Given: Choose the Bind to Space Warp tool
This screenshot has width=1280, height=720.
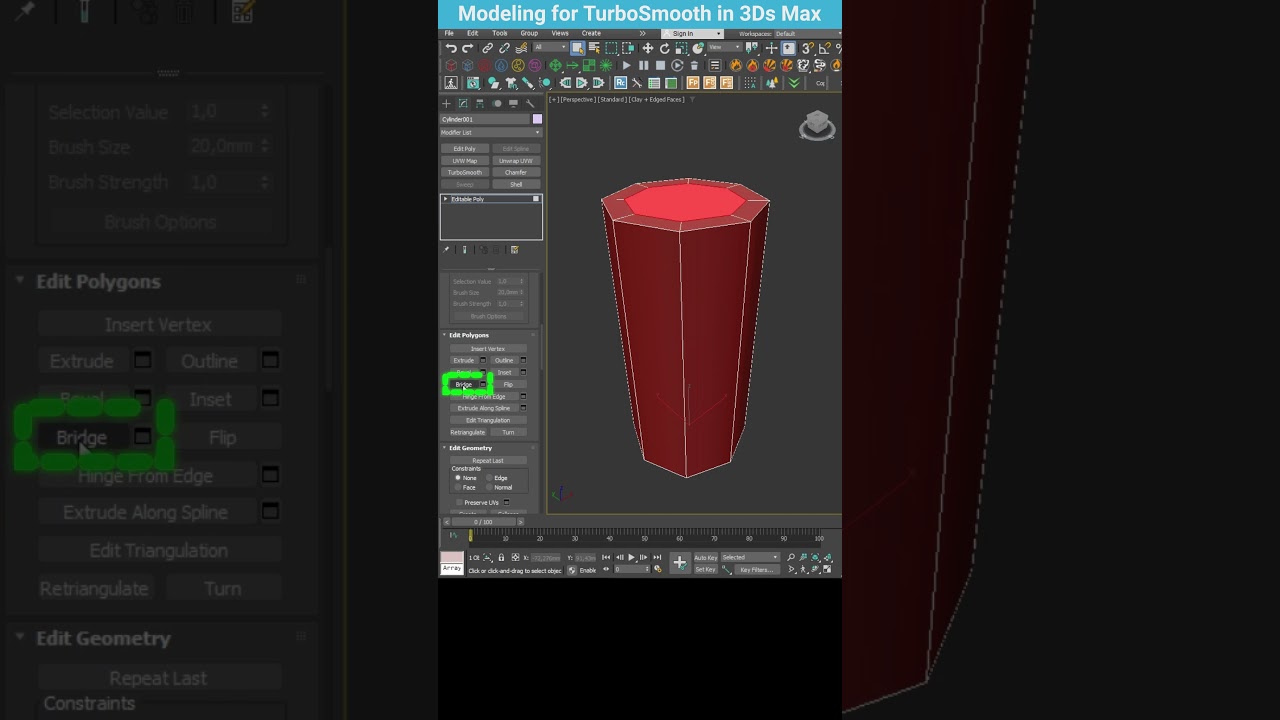Looking at the screenshot, I should click(x=521, y=48).
